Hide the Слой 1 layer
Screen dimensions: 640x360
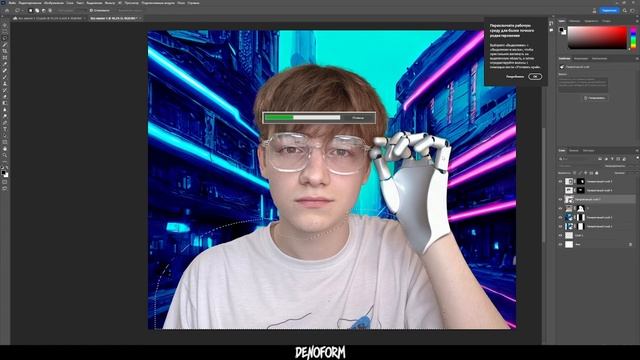pos(560,236)
